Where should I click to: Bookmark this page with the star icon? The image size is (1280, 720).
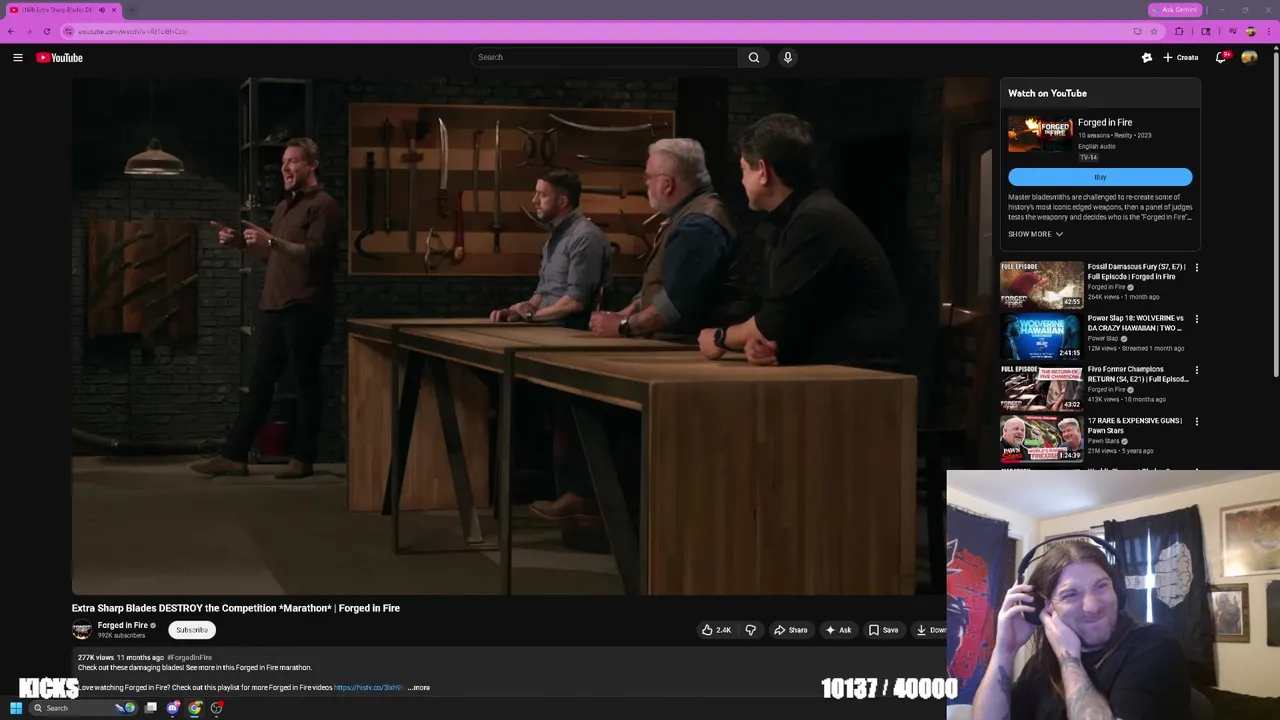[1153, 31]
